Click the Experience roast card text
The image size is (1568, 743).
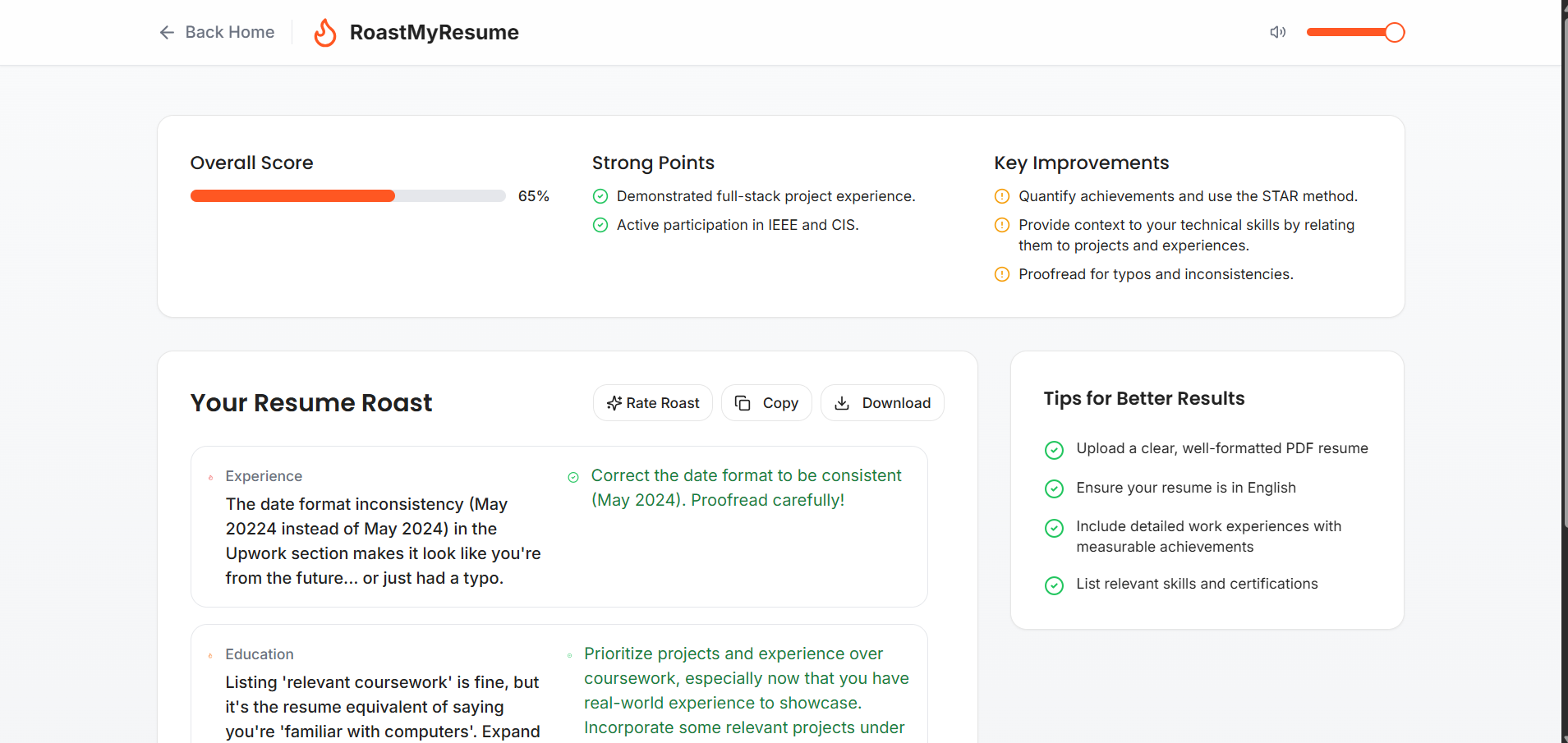(383, 540)
